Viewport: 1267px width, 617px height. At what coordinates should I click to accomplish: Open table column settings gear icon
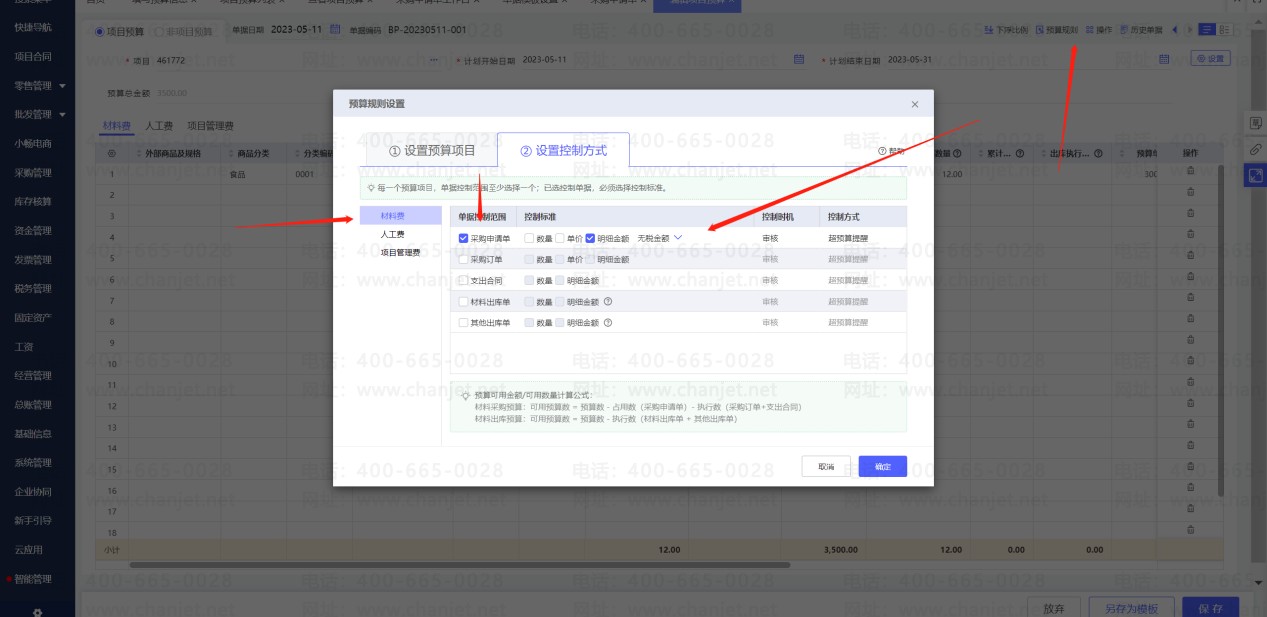pyautogui.click(x=111, y=153)
